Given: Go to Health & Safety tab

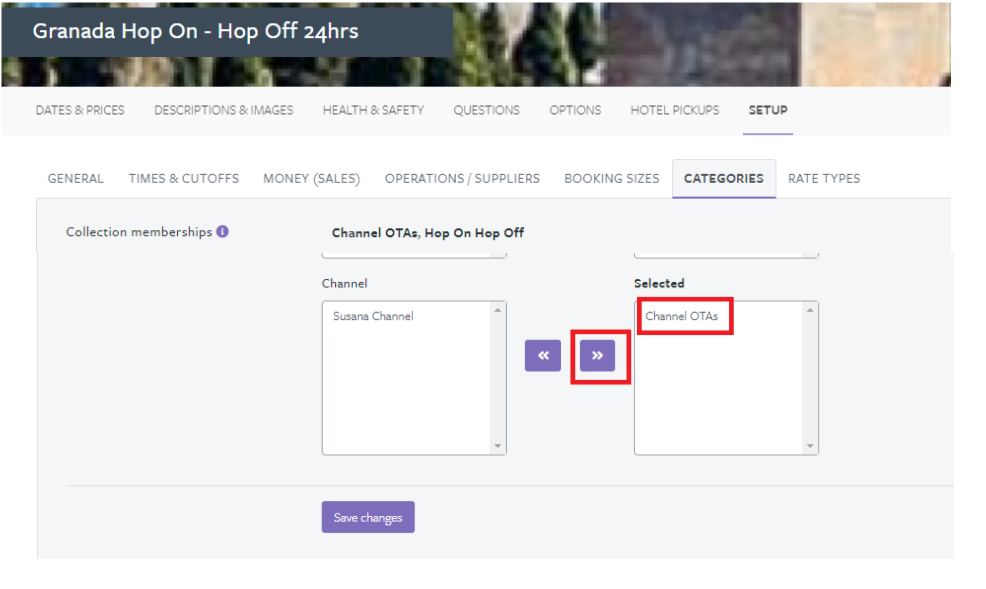Looking at the screenshot, I should (x=373, y=110).
